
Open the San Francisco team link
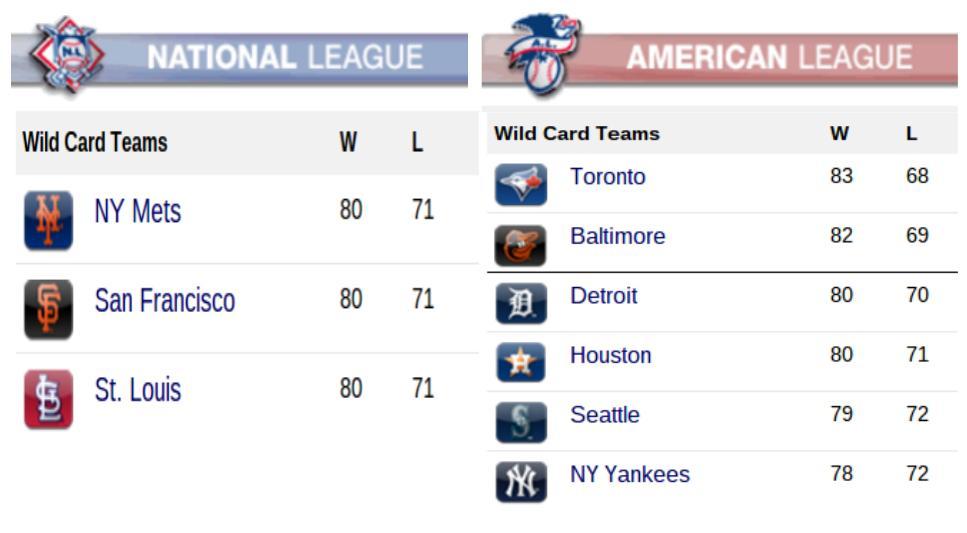click(165, 300)
